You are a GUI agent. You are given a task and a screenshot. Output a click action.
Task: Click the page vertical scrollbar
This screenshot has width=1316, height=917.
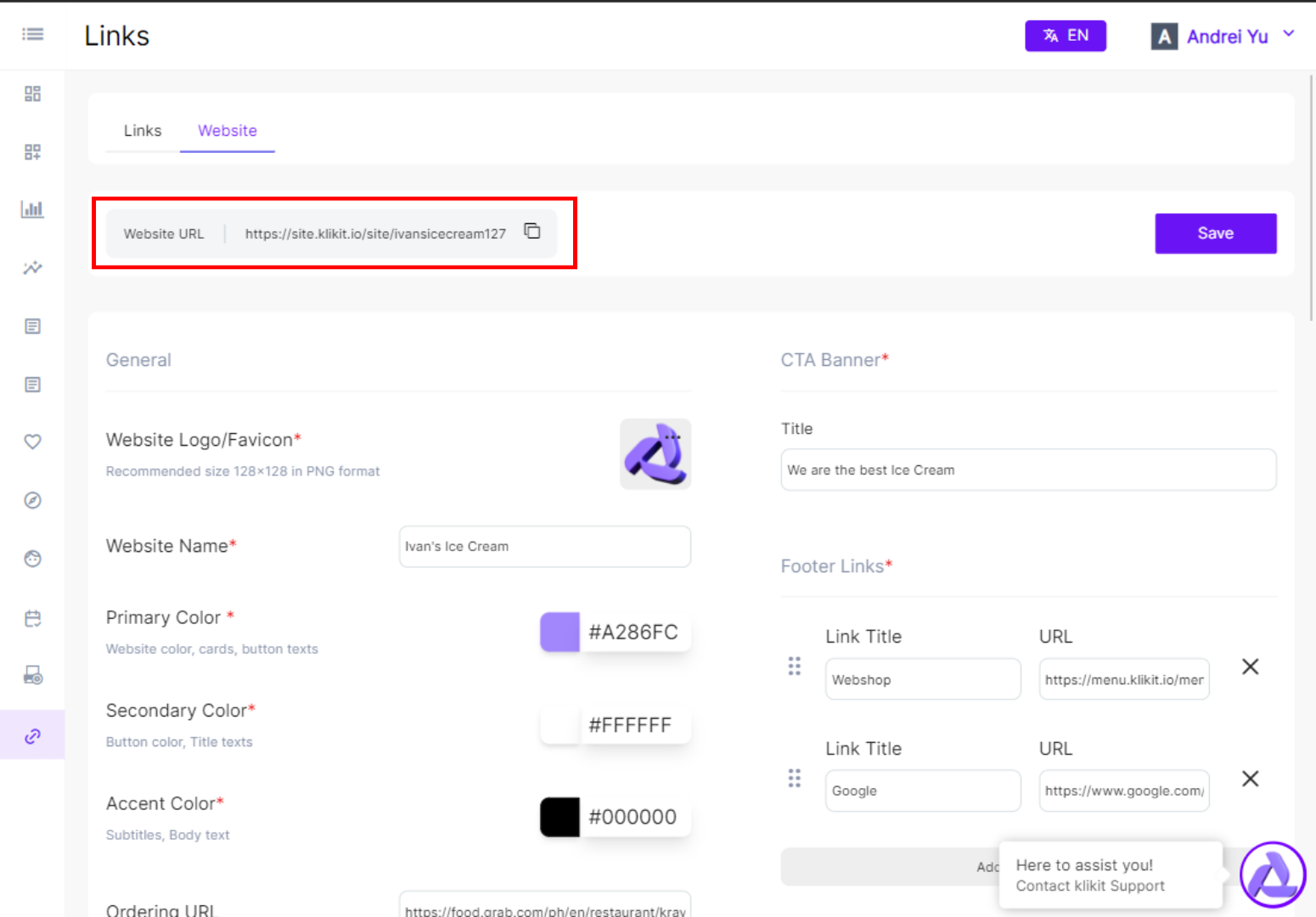[x=1311, y=198]
